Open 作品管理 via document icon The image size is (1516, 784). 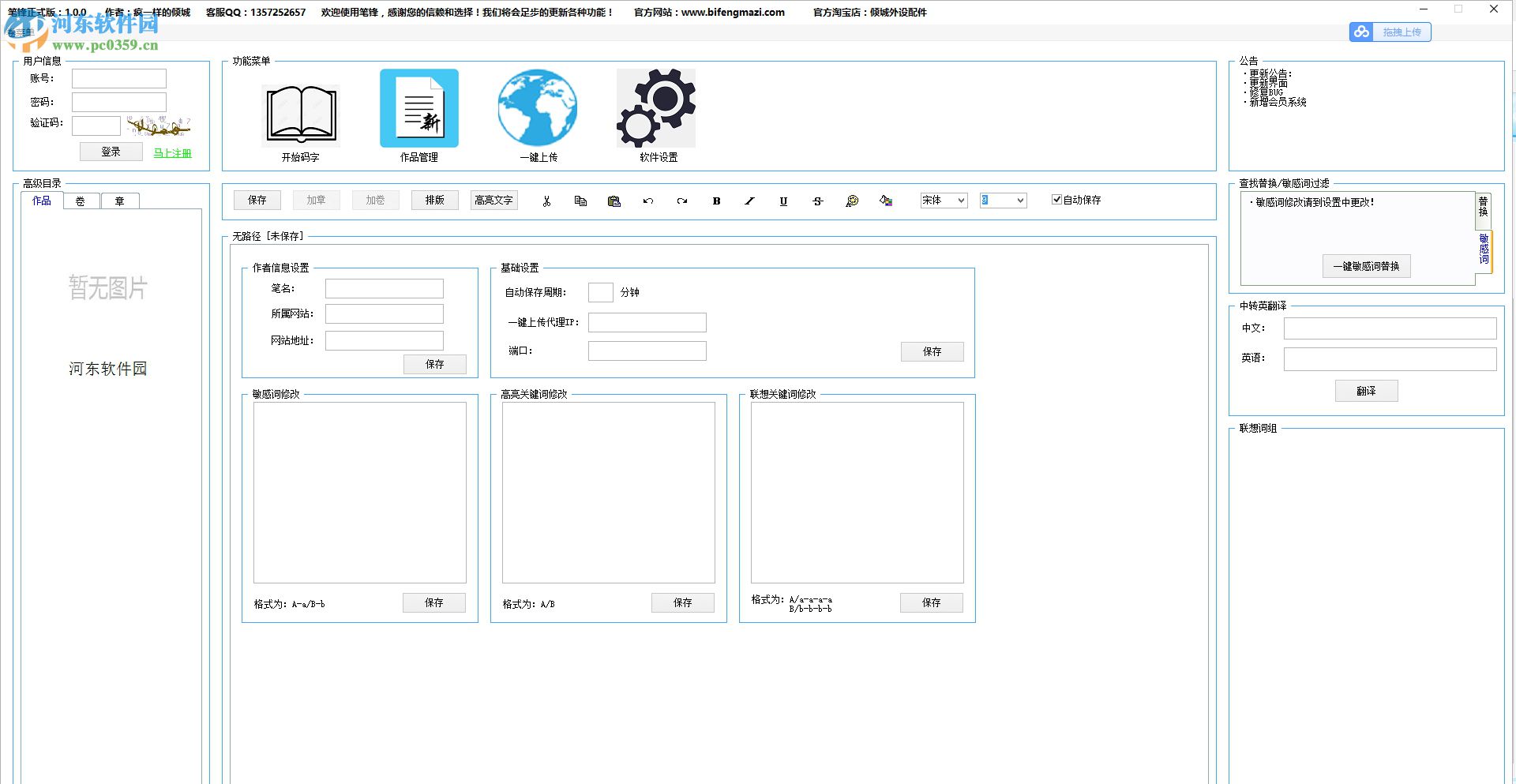point(418,109)
